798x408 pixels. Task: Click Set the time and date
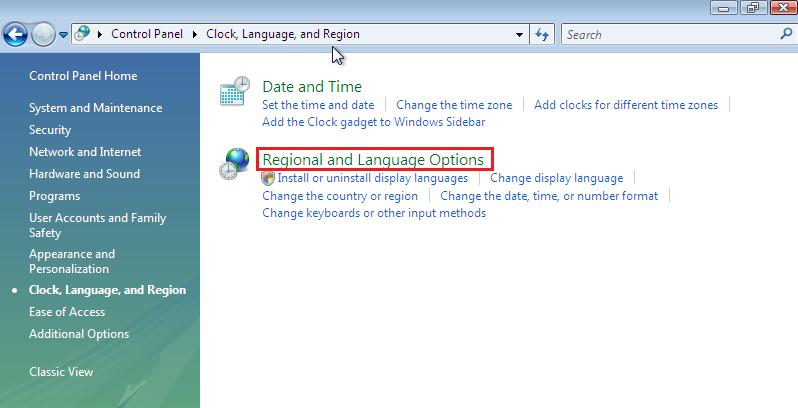click(318, 105)
